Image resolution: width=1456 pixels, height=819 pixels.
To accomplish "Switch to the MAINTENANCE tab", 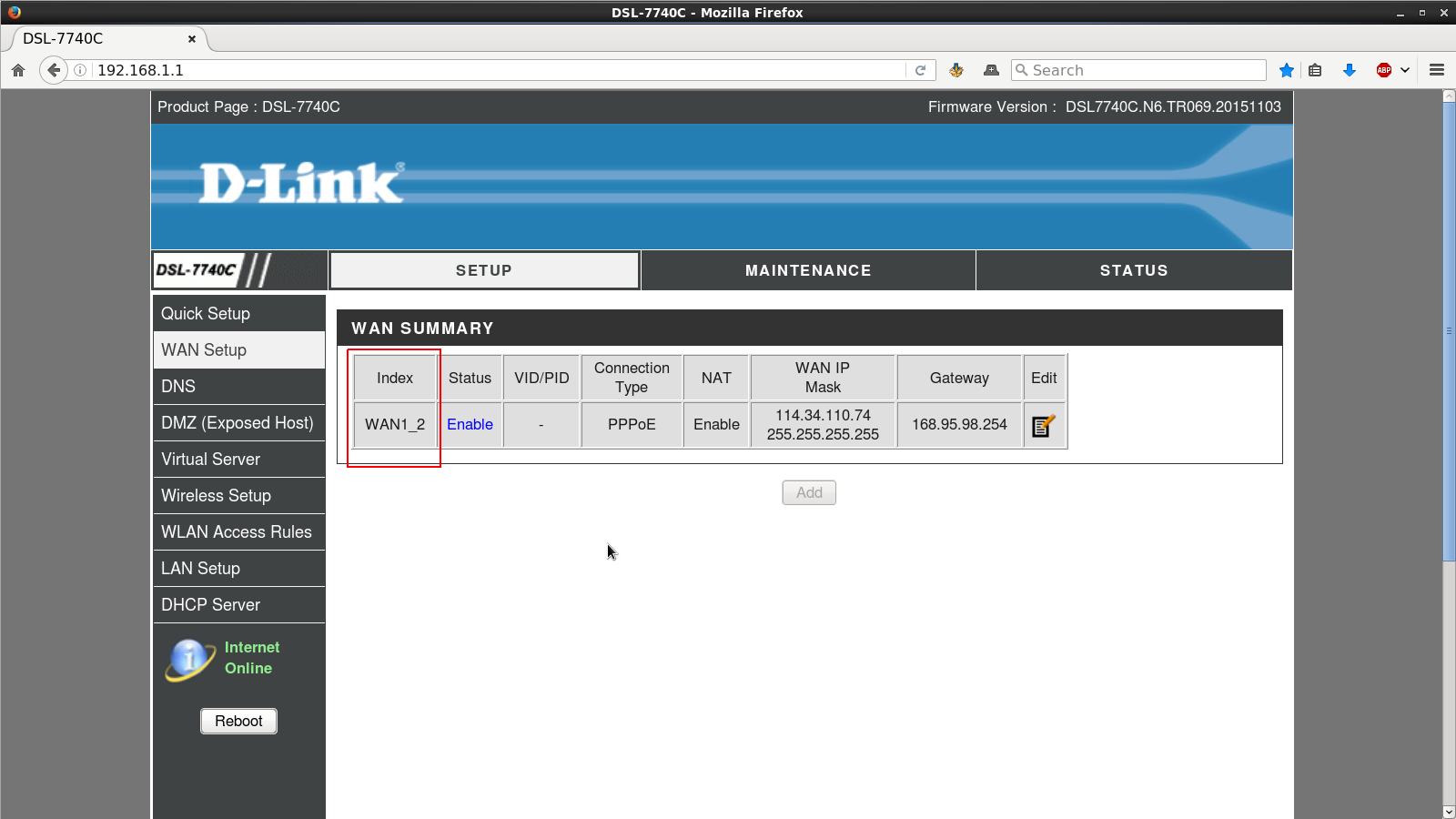I will [808, 270].
